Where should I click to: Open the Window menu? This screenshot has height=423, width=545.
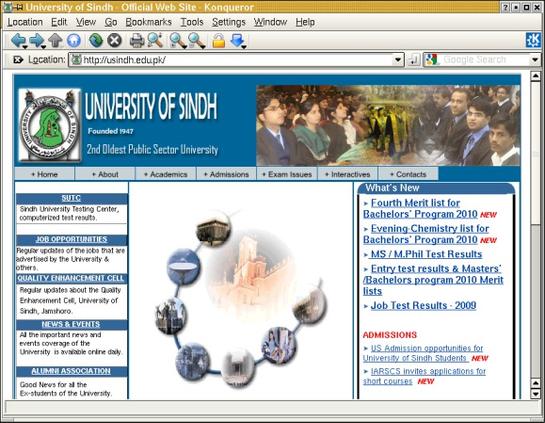(x=270, y=22)
